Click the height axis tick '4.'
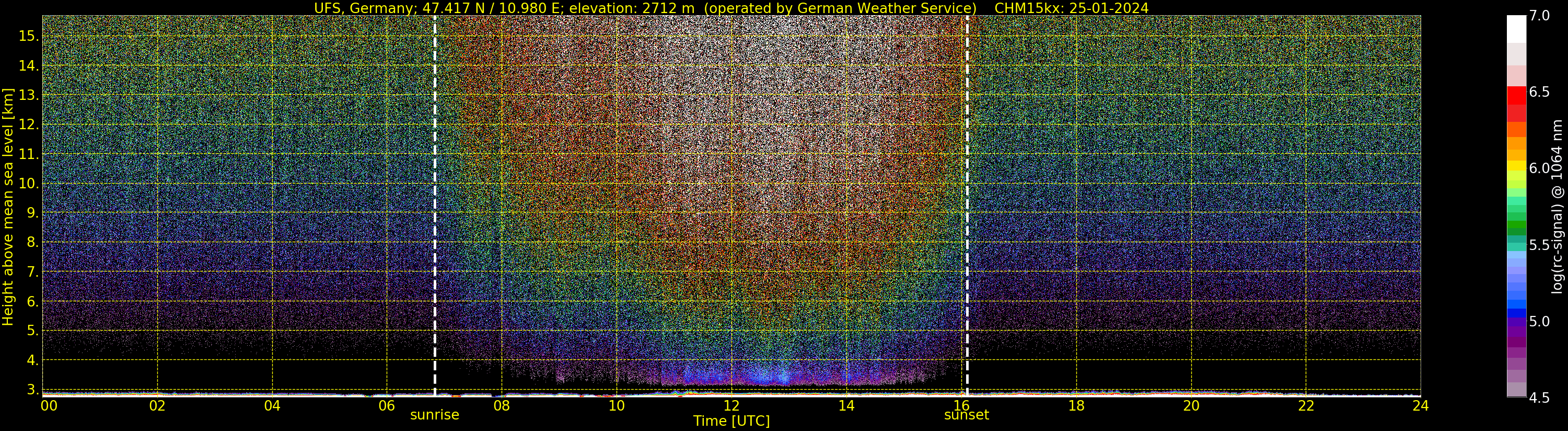The width and height of the screenshot is (1568, 431). pos(33,360)
